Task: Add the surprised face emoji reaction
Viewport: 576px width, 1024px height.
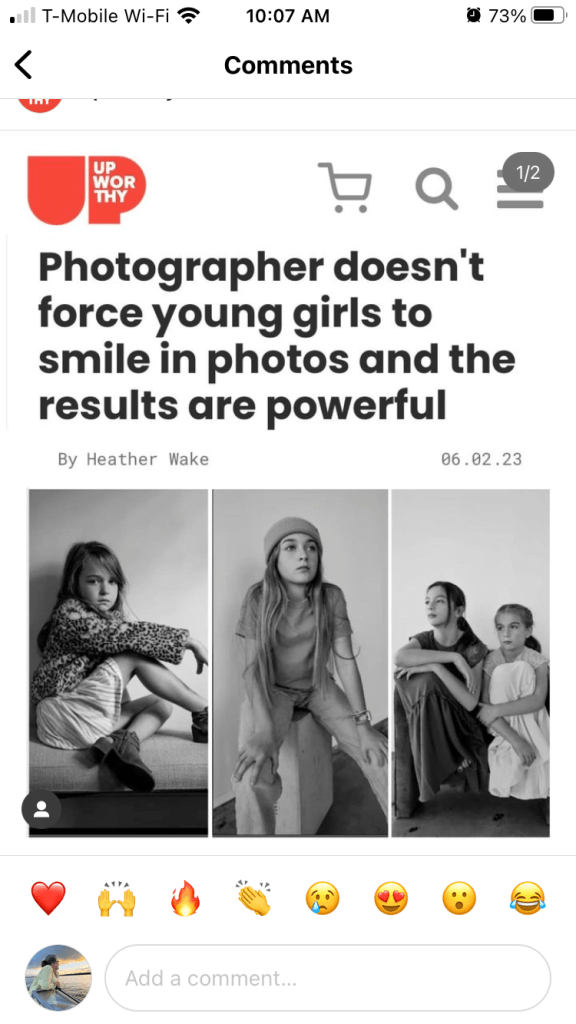Action: coord(459,899)
